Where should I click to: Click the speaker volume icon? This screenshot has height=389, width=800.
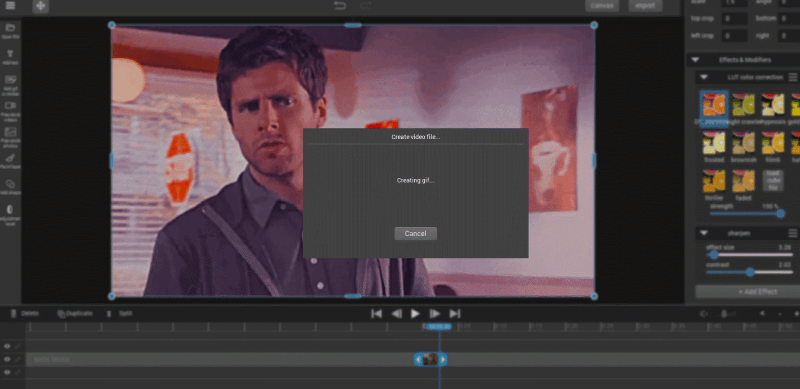(704, 313)
